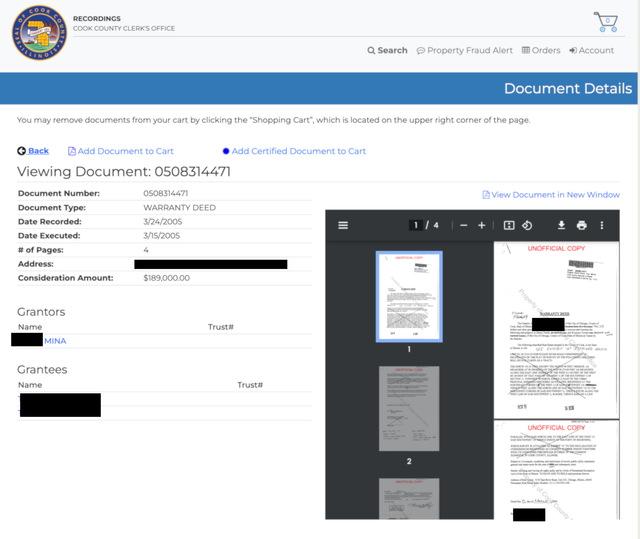Click Add Document to Cart
This screenshot has width=640, height=539.
tap(121, 151)
